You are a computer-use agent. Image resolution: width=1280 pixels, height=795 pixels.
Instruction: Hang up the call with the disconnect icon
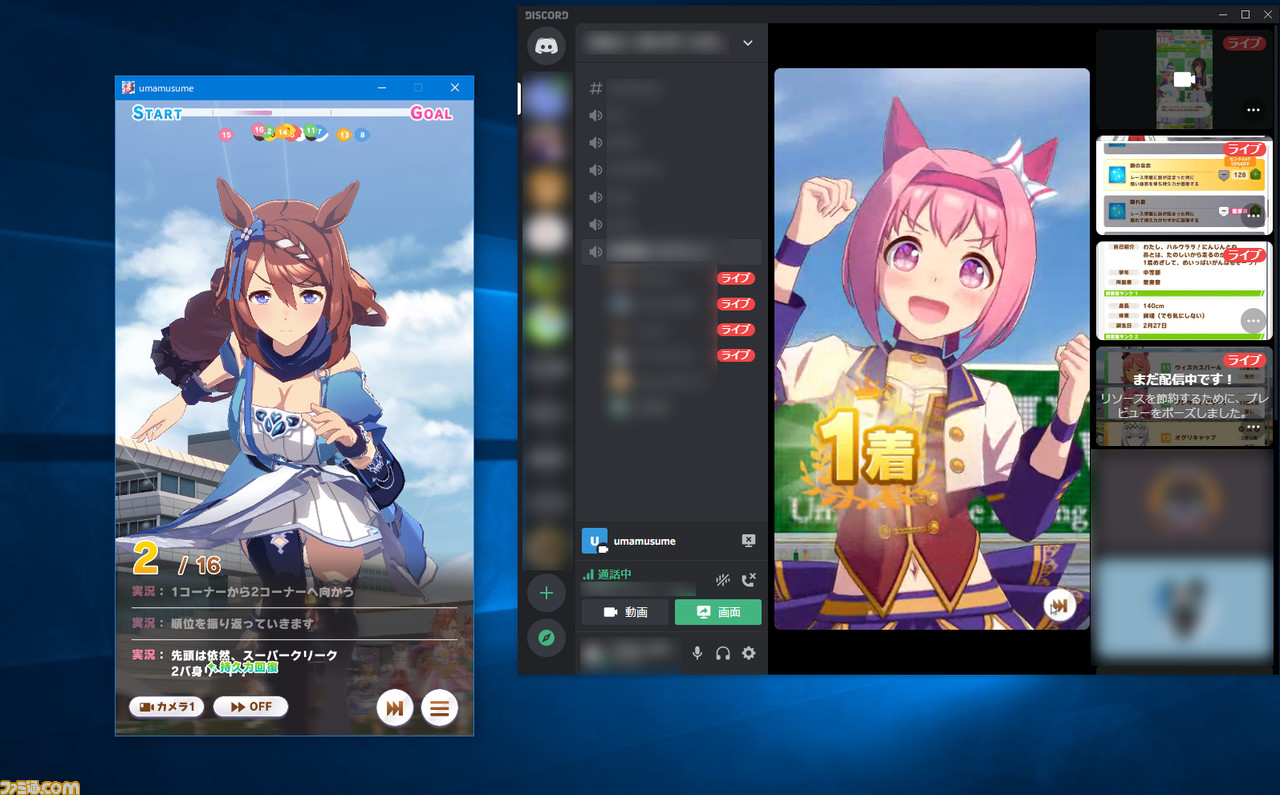point(748,579)
